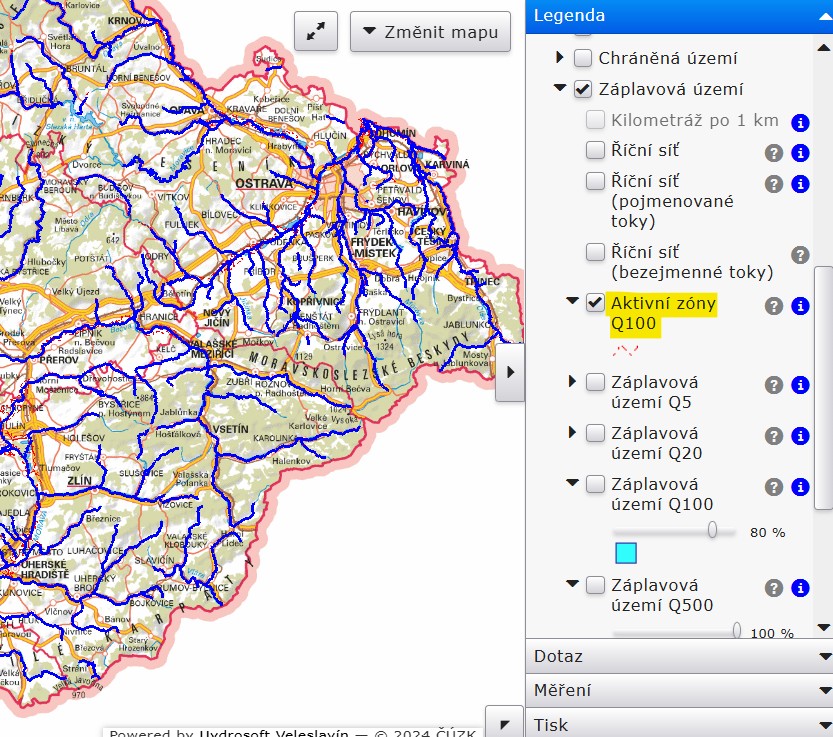
Task: Open info icon for Záplavová území Q5
Action: (800, 385)
